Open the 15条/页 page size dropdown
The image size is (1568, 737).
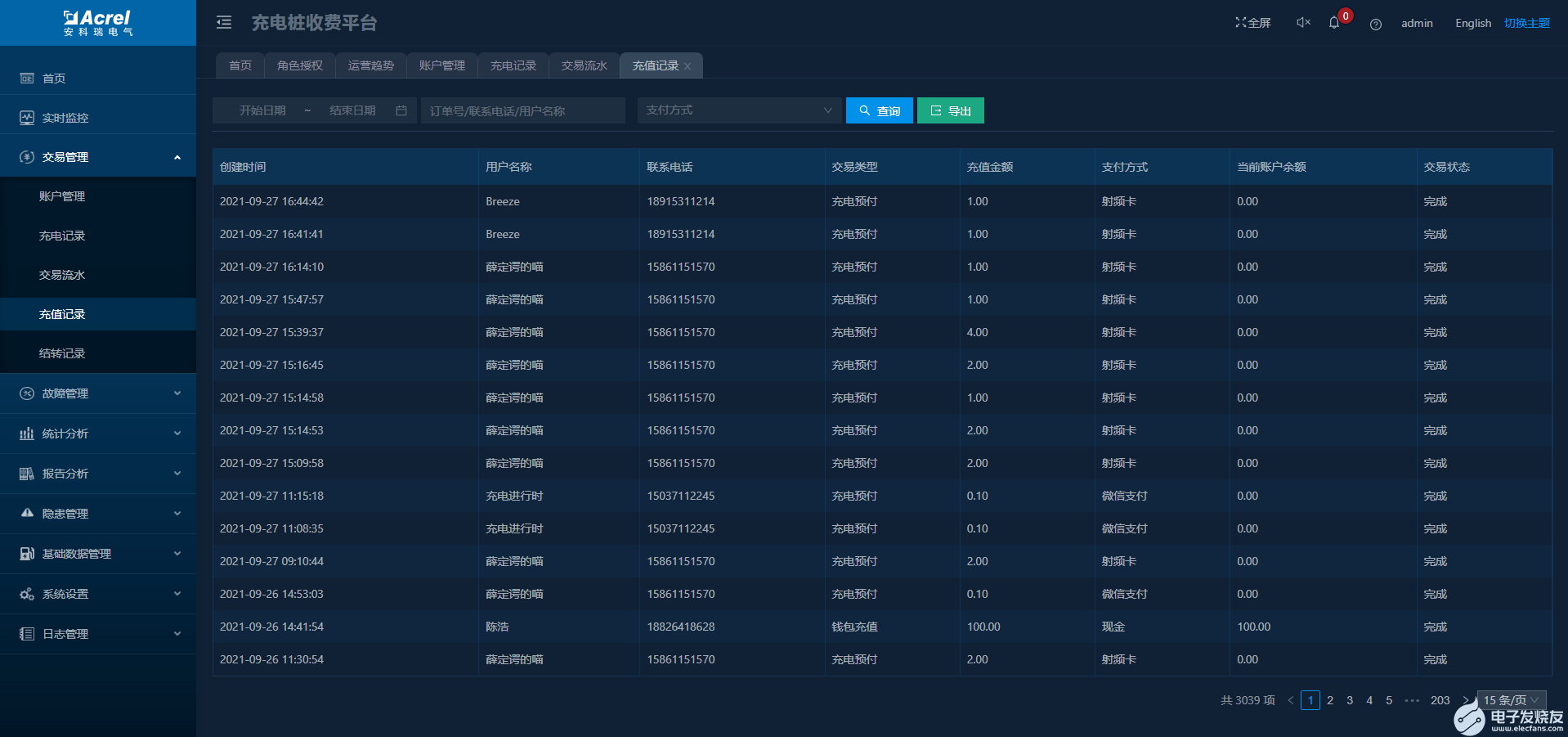click(1509, 700)
